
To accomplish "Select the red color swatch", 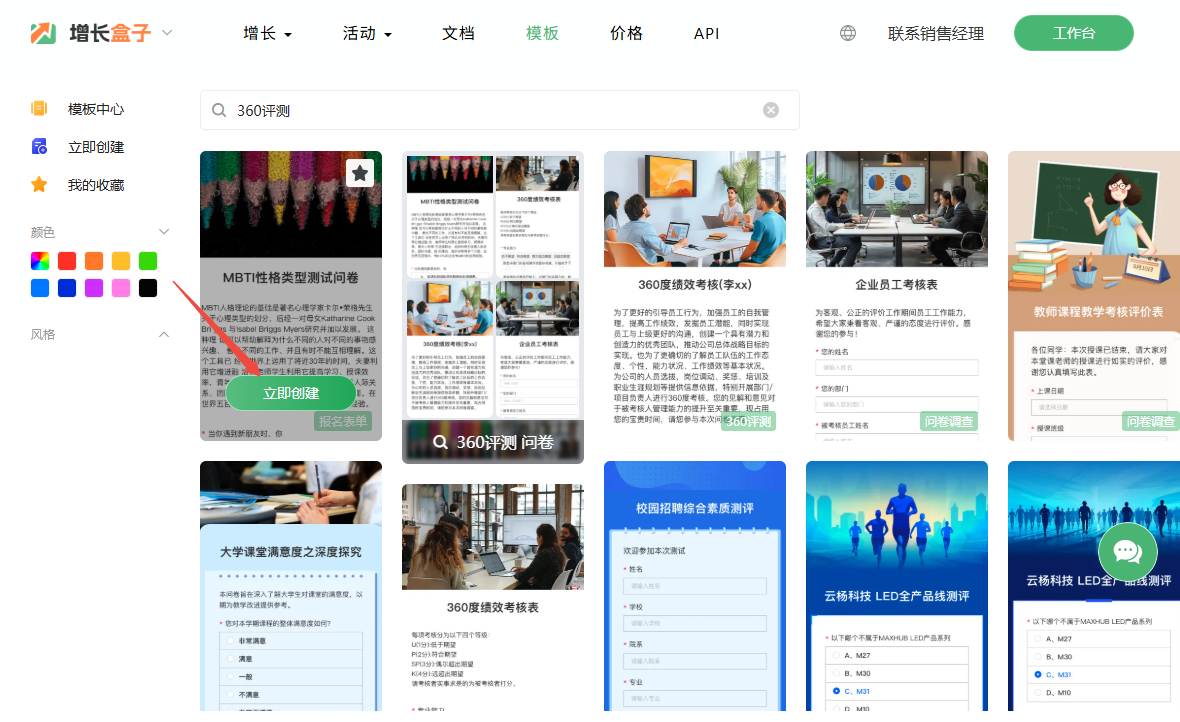I will point(67,261).
